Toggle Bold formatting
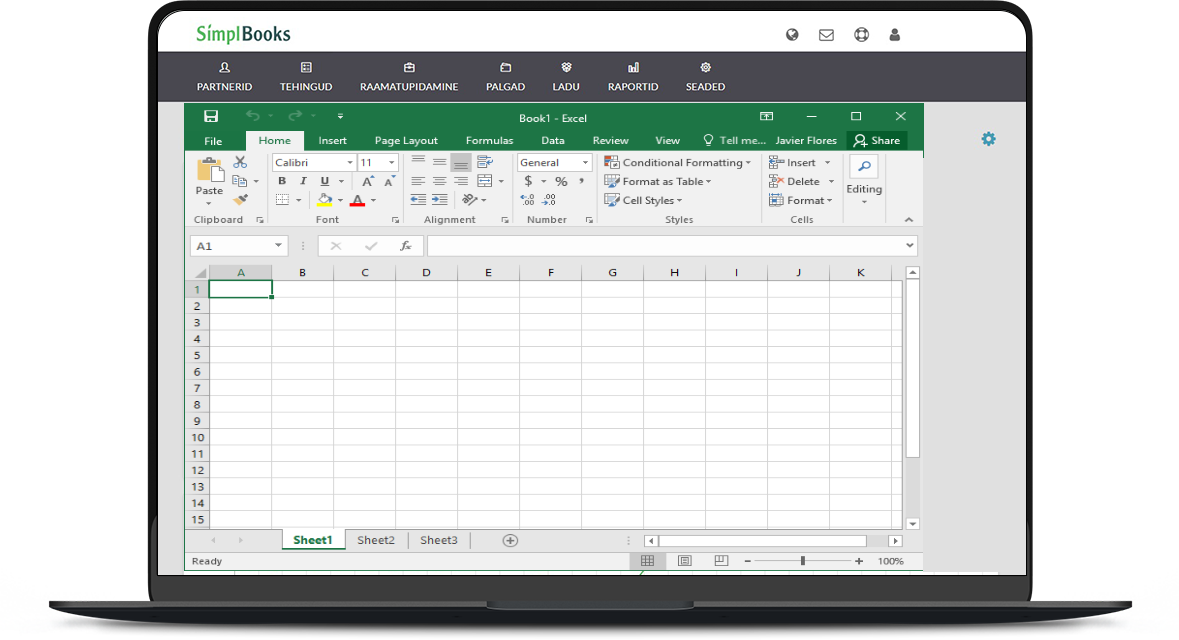1179x640 pixels. (282, 181)
